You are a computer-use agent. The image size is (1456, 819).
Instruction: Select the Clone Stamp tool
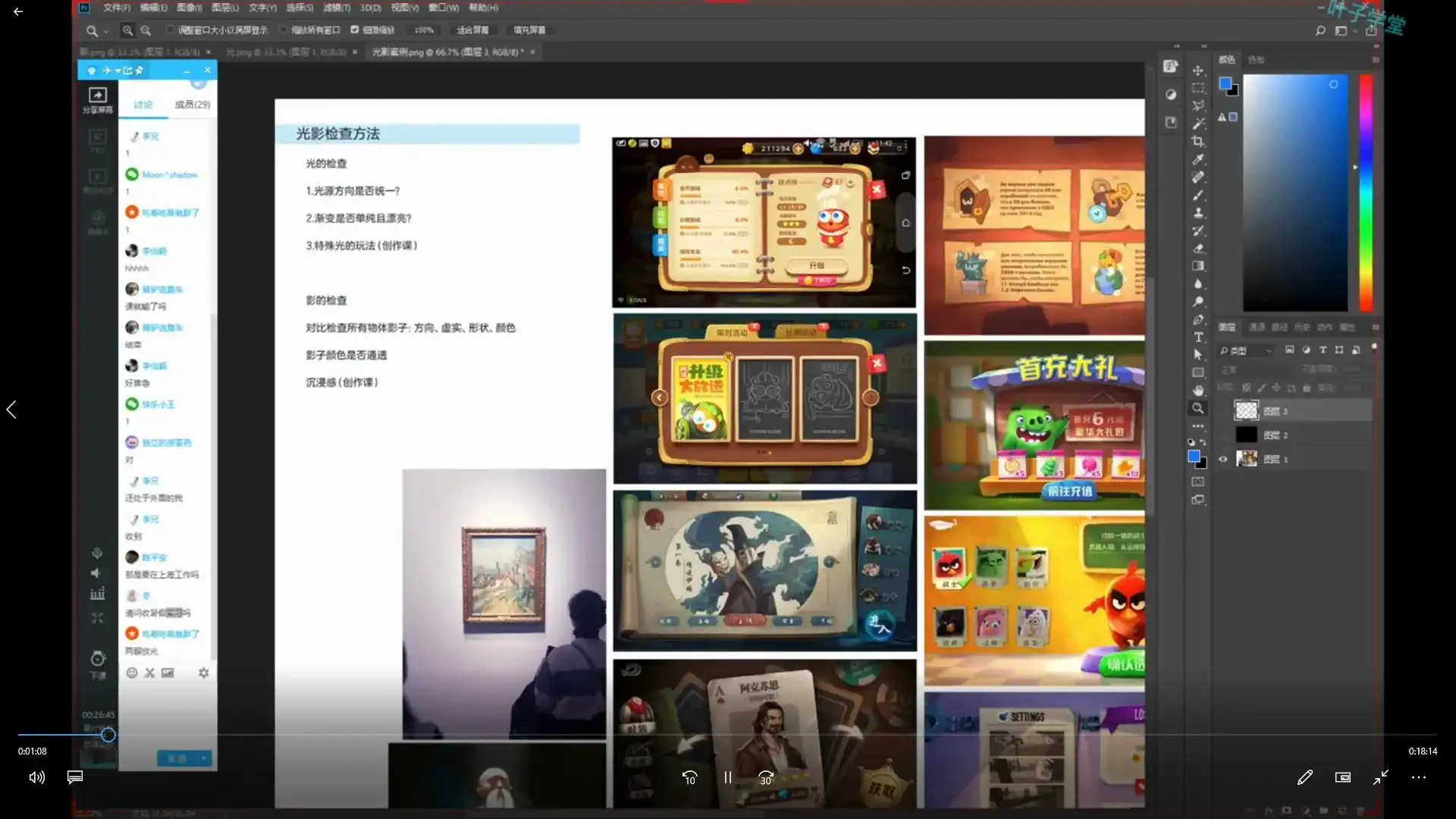click(x=1198, y=213)
